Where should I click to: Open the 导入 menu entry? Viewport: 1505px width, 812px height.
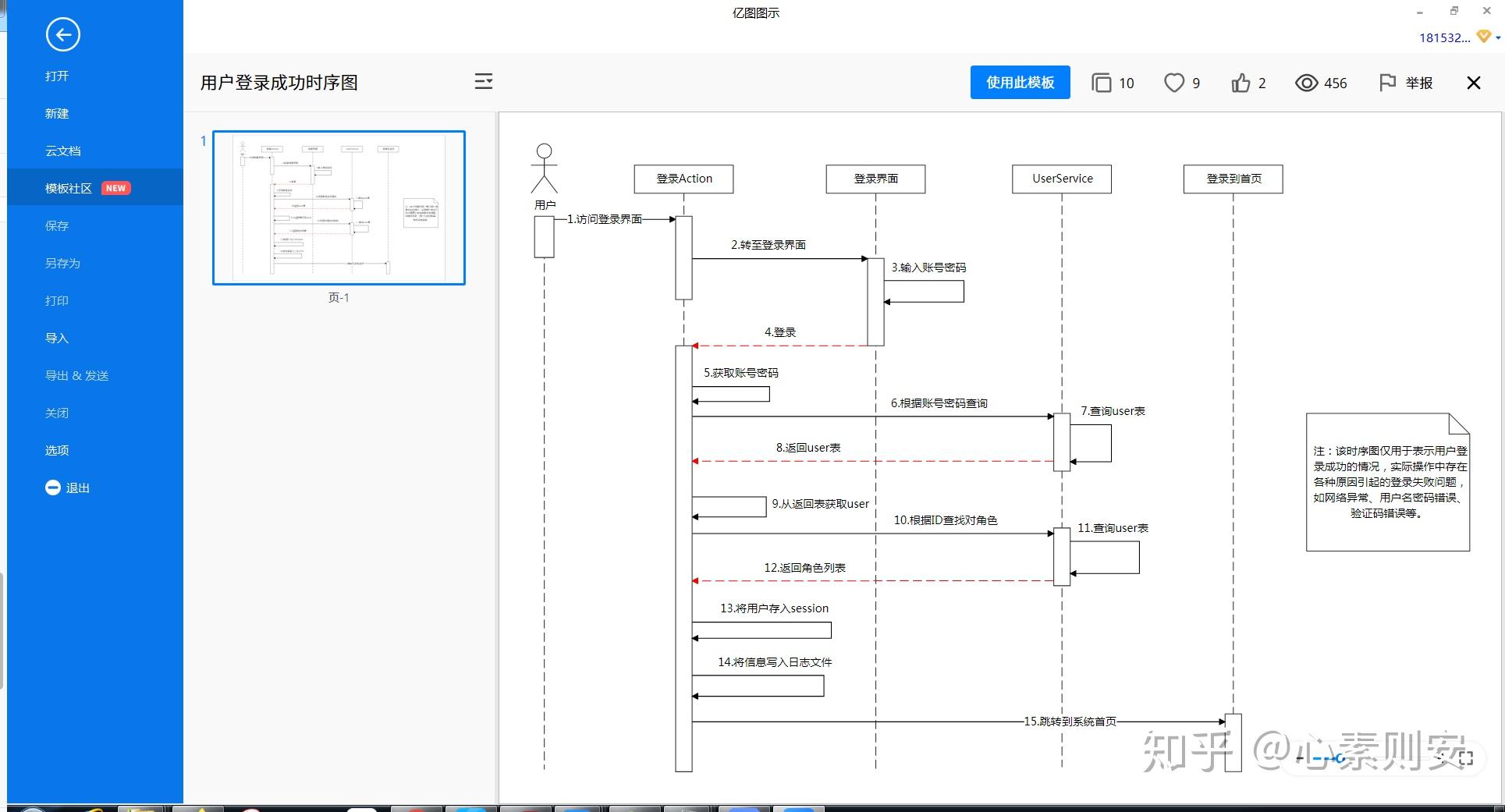click(x=57, y=338)
